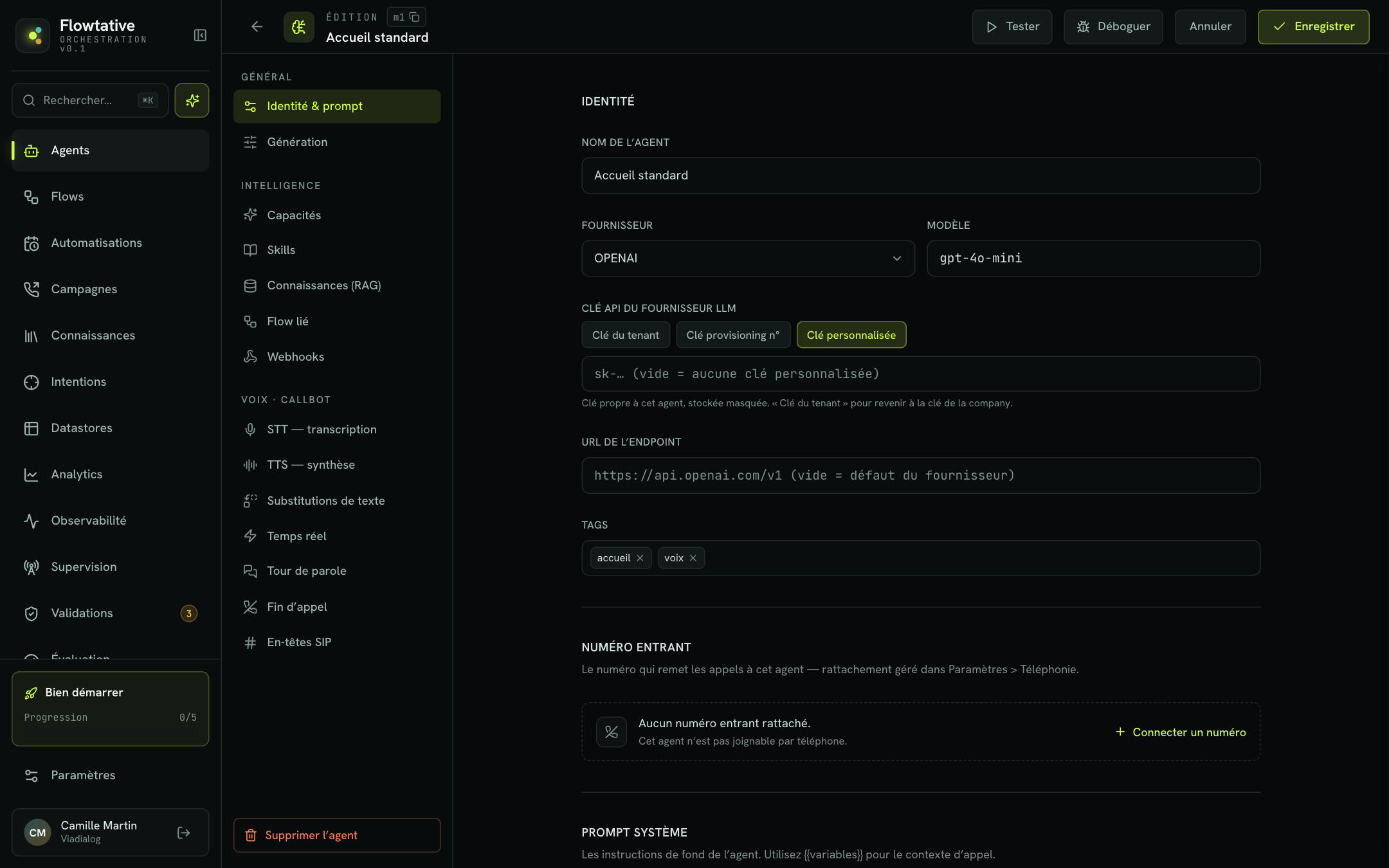Open the Fin d'appel section
Image resolution: width=1389 pixels, height=868 pixels.
click(337, 607)
